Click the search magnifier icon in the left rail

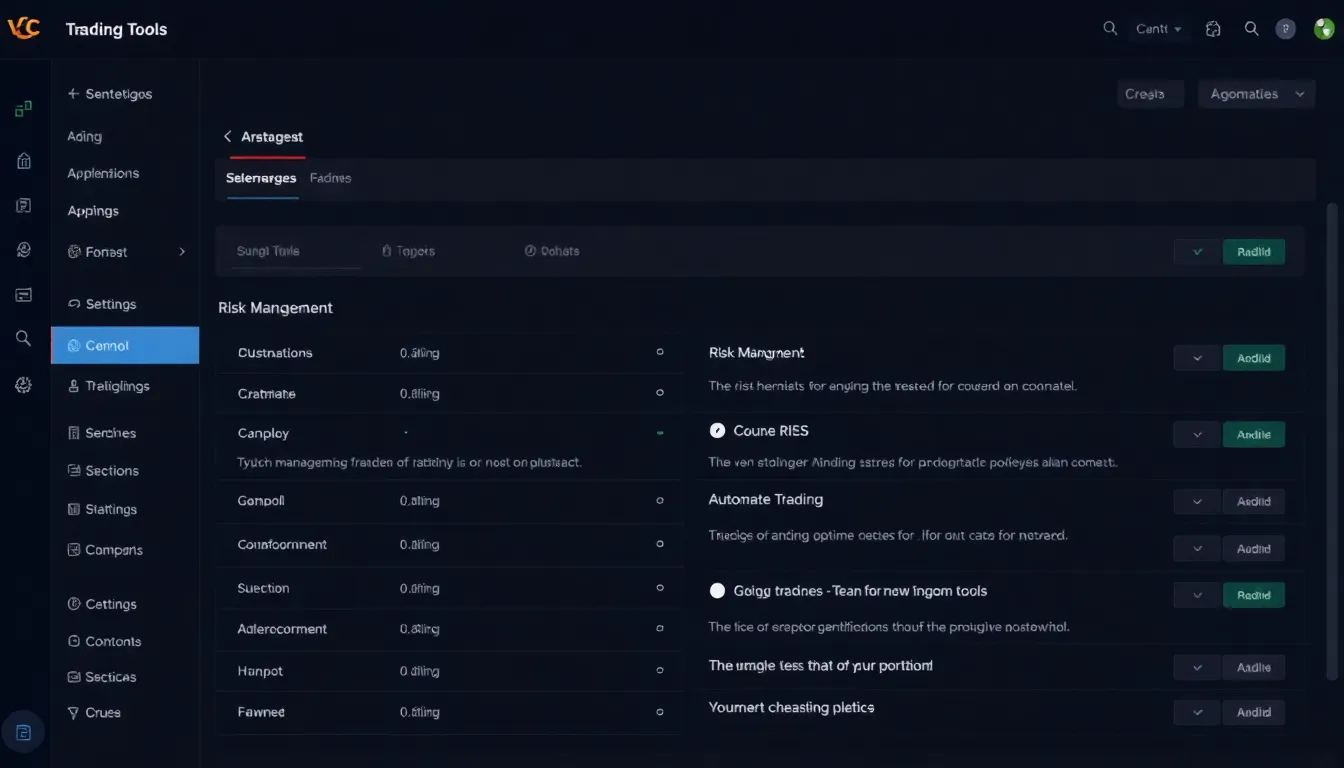point(23,339)
